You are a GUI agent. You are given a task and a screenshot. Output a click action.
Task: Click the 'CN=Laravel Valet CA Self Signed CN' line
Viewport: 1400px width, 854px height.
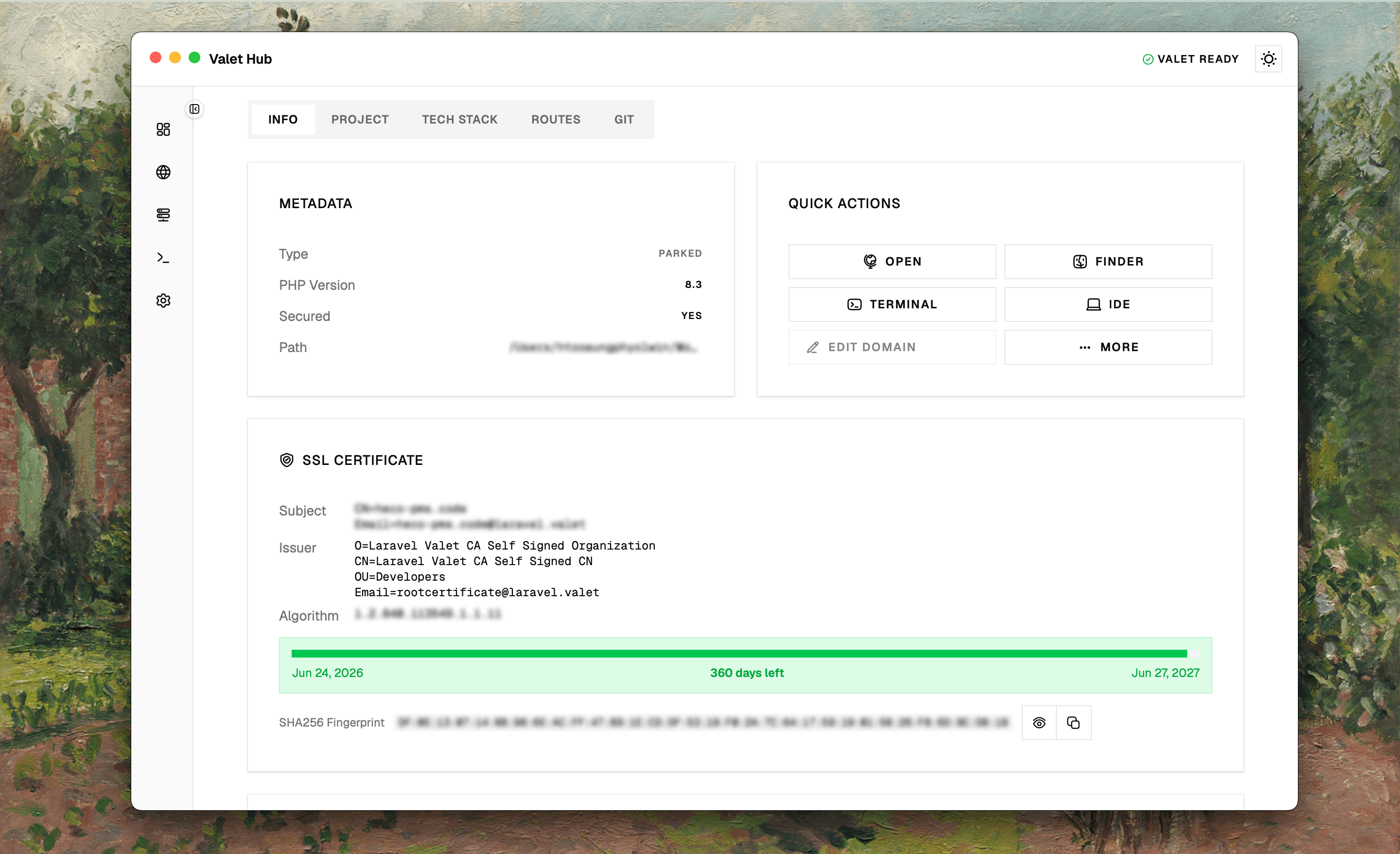pos(473,561)
